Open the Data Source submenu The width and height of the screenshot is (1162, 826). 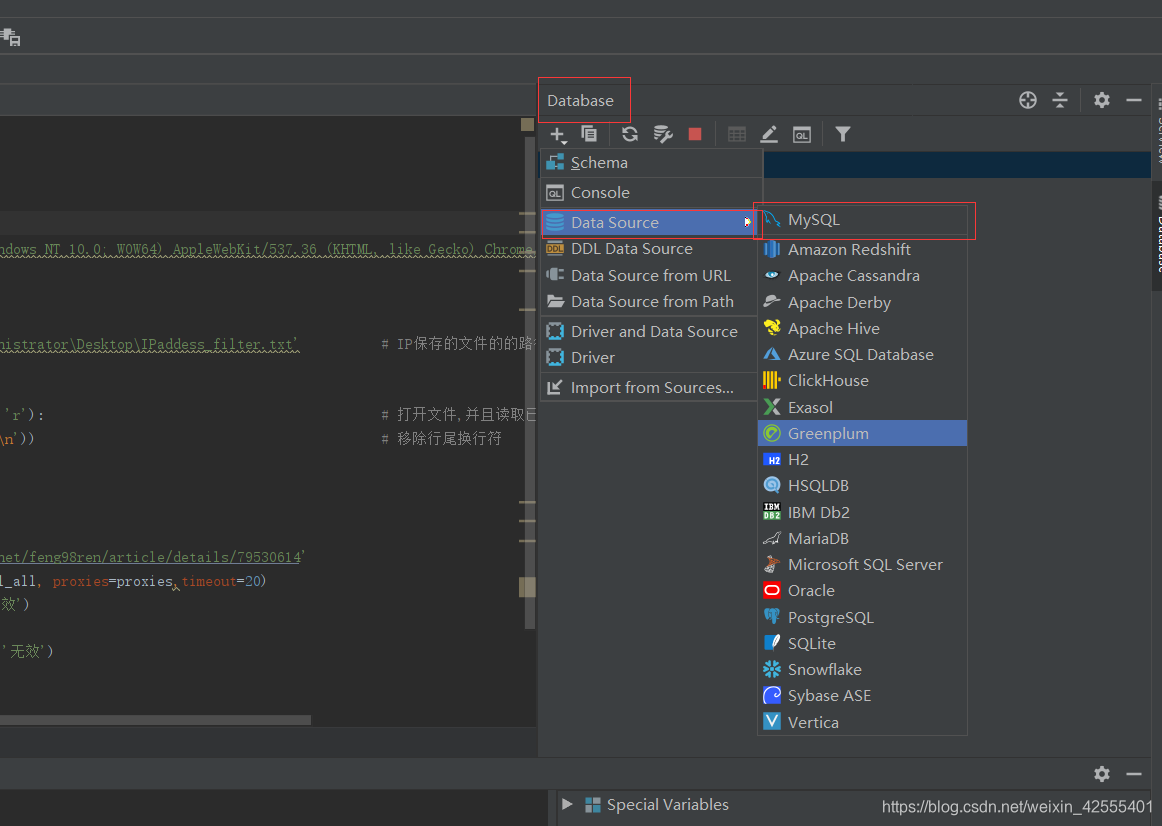(x=648, y=222)
